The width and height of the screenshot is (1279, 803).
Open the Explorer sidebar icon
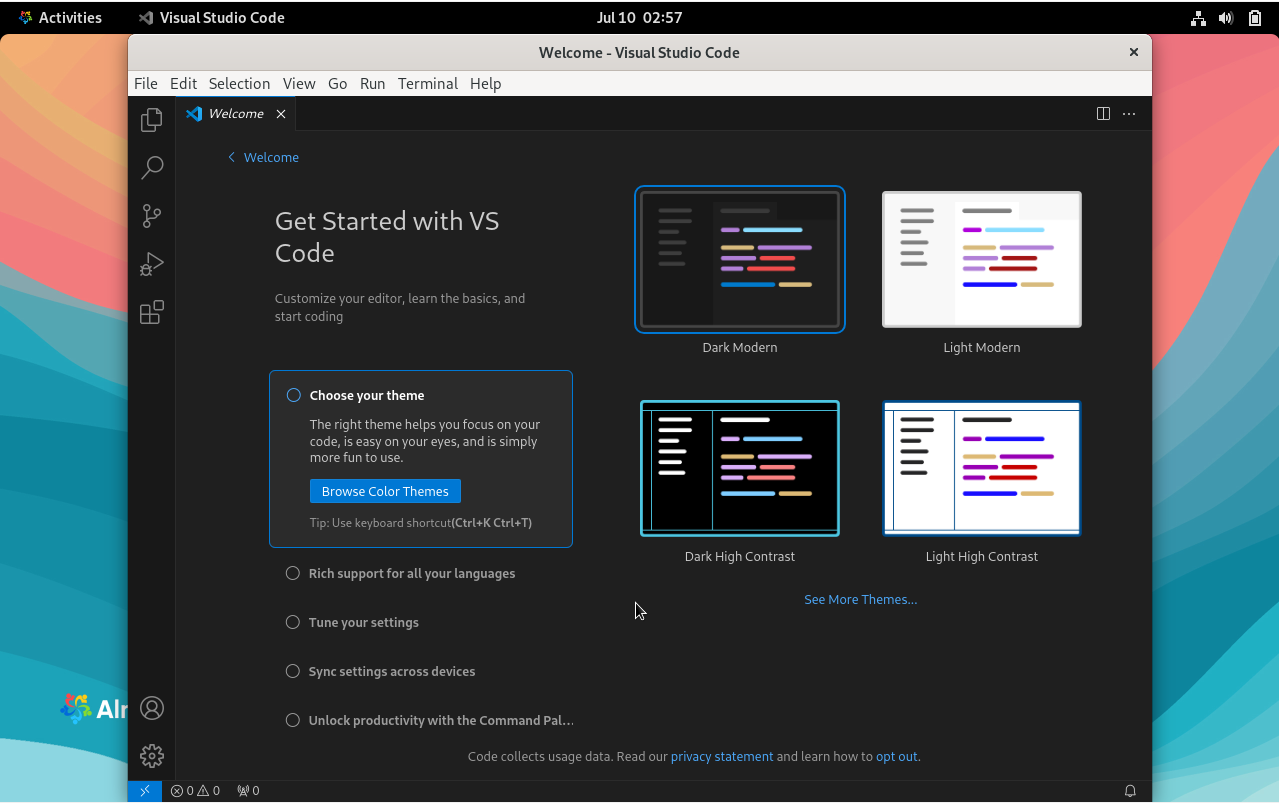[151, 119]
